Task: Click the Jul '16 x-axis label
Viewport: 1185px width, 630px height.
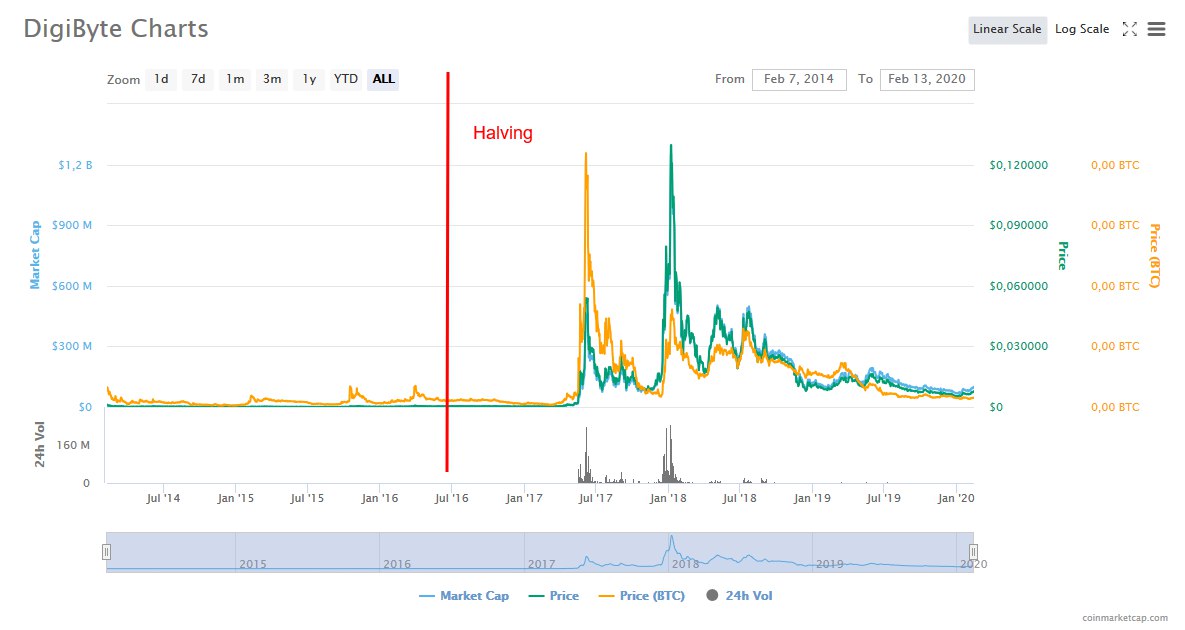Action: point(451,499)
